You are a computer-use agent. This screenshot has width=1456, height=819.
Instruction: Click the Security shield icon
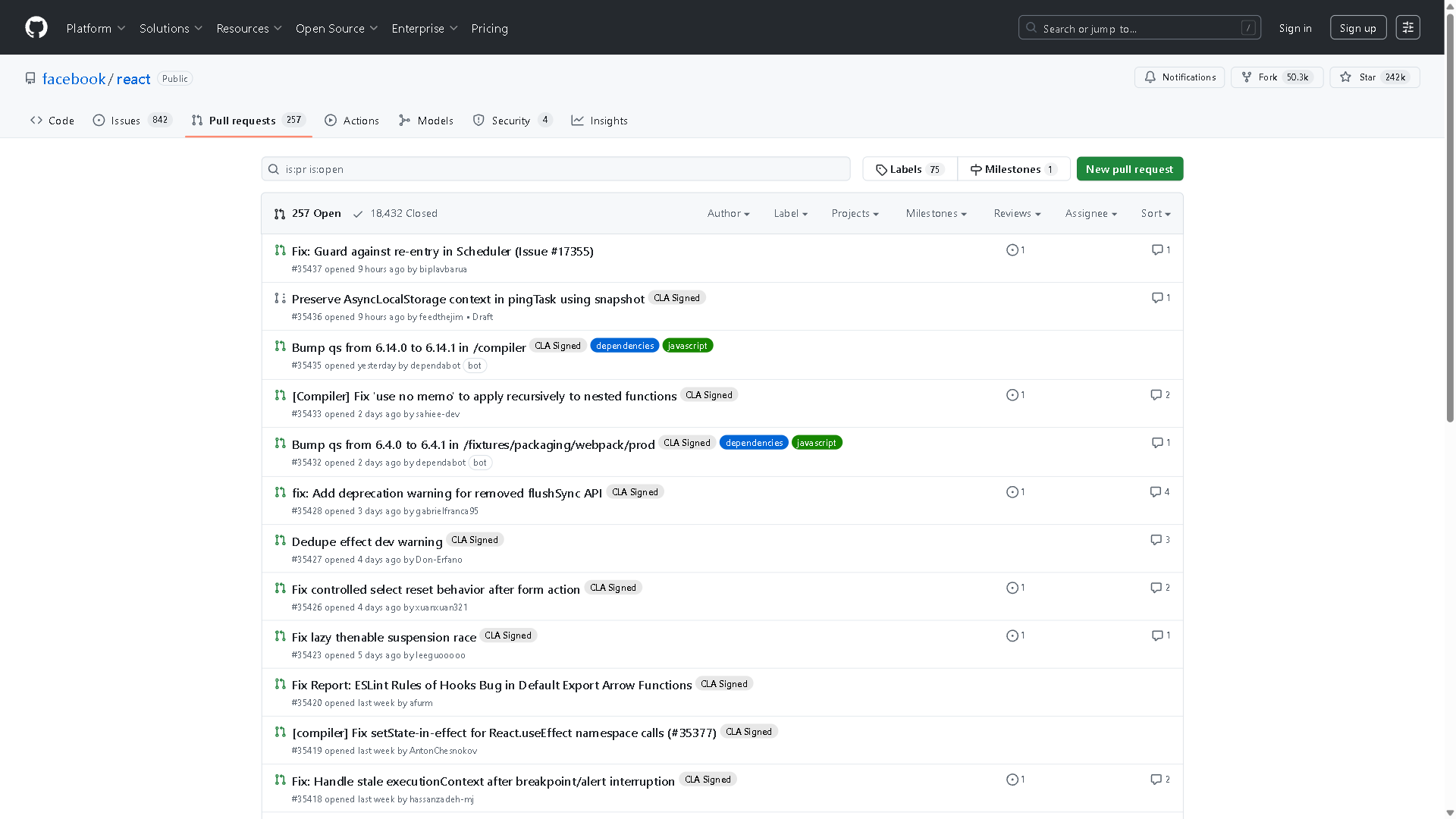[x=479, y=120]
